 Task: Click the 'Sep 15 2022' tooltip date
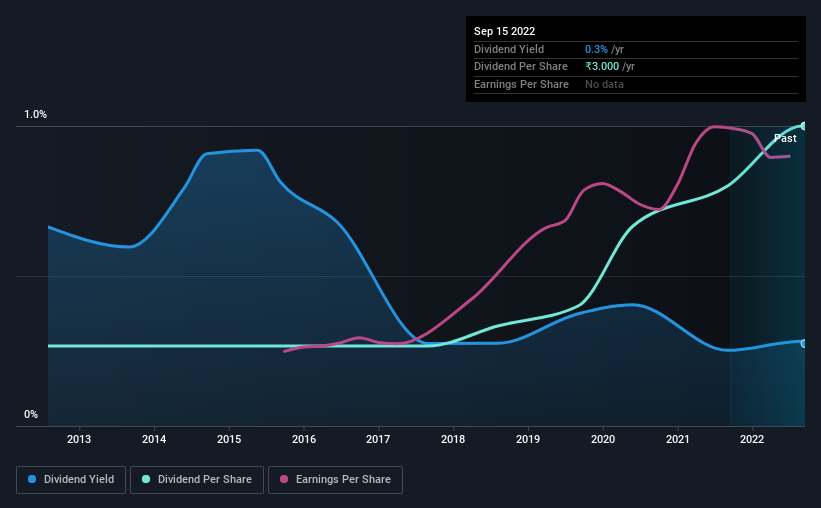504,31
